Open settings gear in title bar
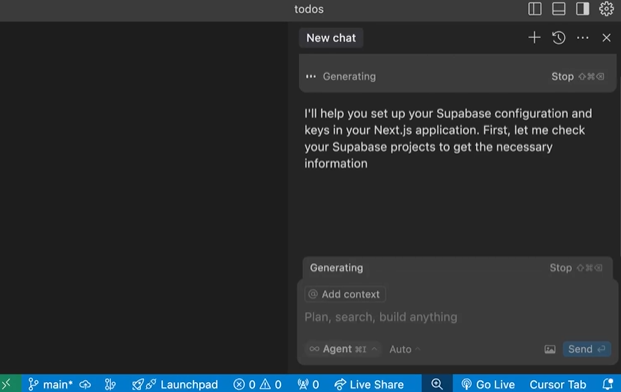 (x=606, y=9)
